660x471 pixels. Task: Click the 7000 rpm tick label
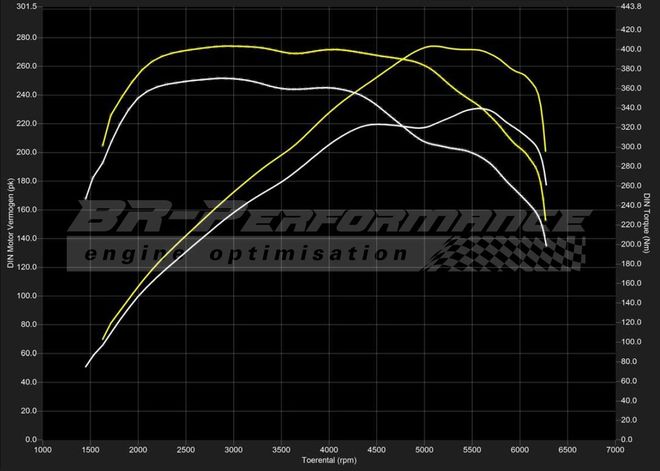616,450
